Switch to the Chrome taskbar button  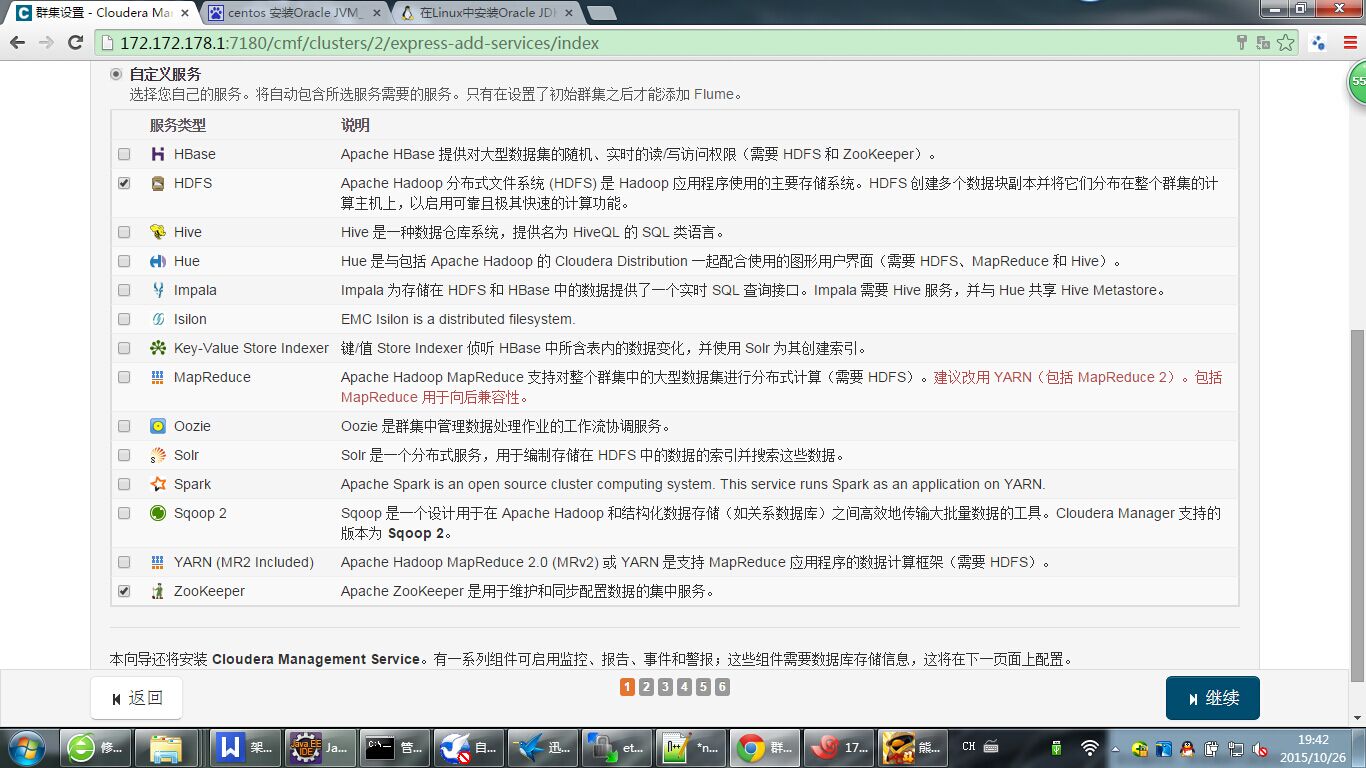(767, 747)
